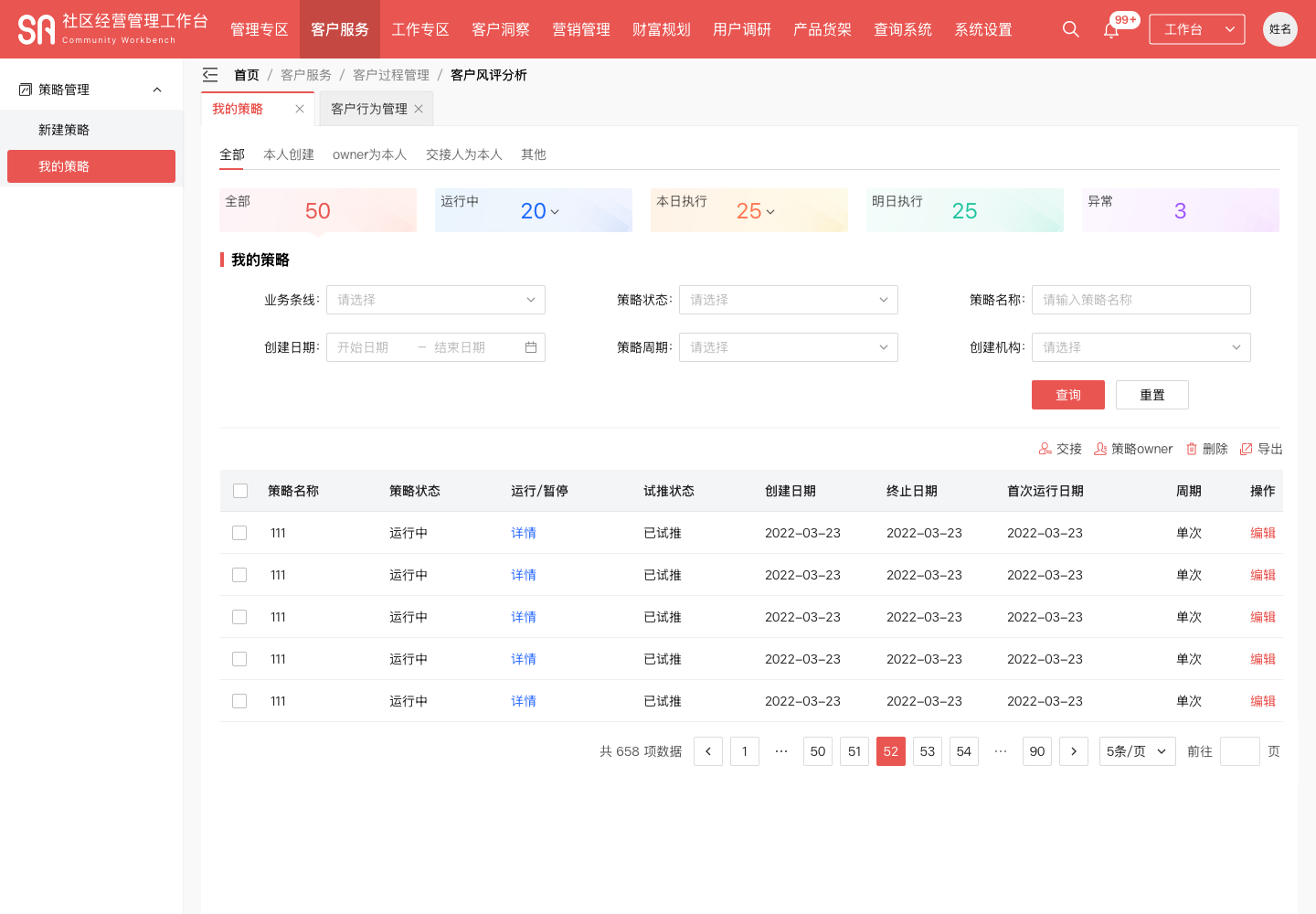Click the 交接 handover action
Image resolution: width=1316 pixels, height=914 pixels.
pyautogui.click(x=1060, y=449)
